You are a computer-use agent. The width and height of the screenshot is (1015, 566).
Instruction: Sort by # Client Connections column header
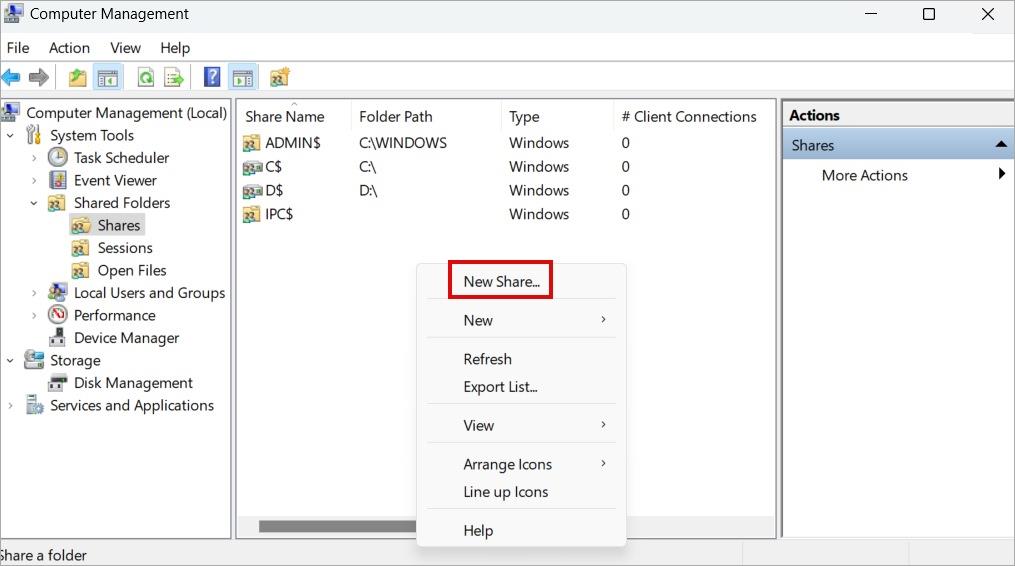(689, 117)
